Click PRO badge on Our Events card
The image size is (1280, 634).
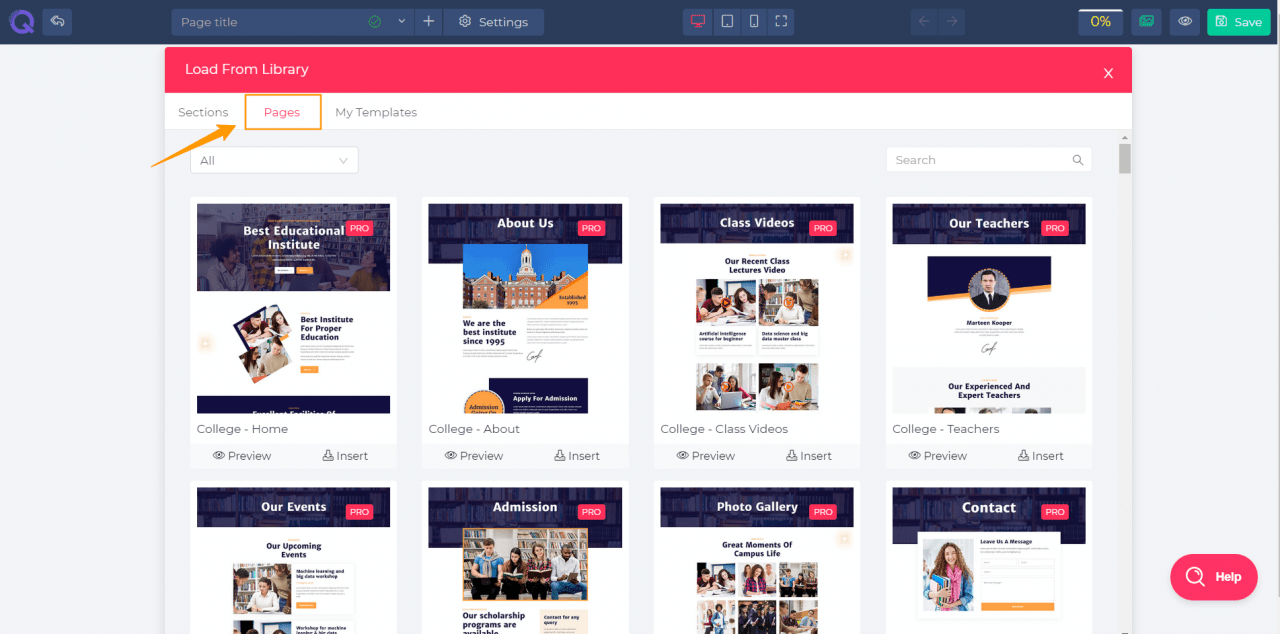[x=359, y=512]
